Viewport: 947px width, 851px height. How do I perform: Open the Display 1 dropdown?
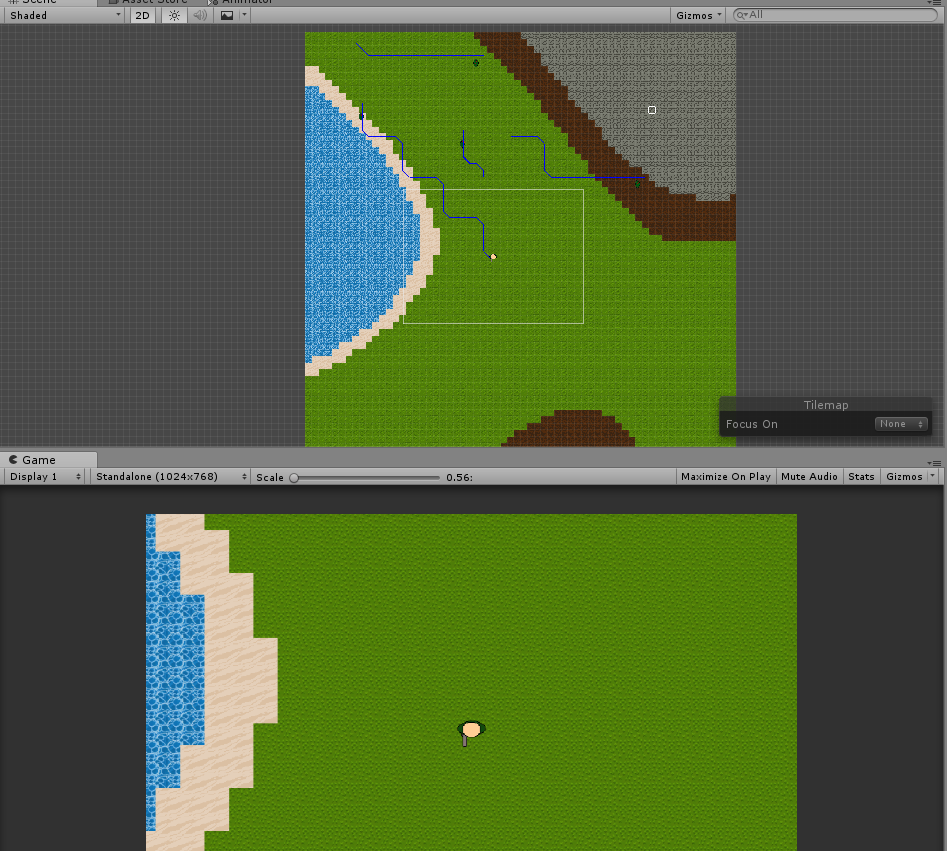pos(46,477)
